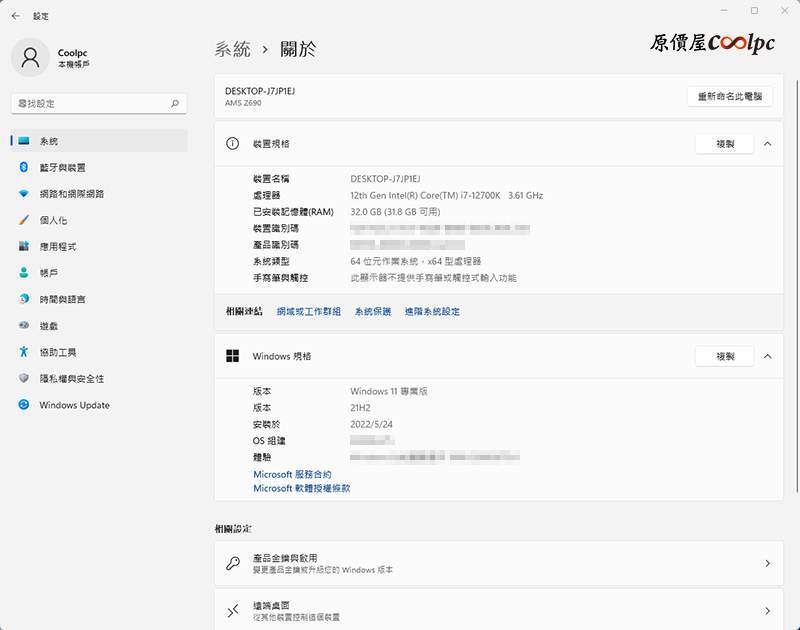The height and width of the screenshot is (630, 800).
Task: Select the privacy shield icon
Action: (23, 378)
